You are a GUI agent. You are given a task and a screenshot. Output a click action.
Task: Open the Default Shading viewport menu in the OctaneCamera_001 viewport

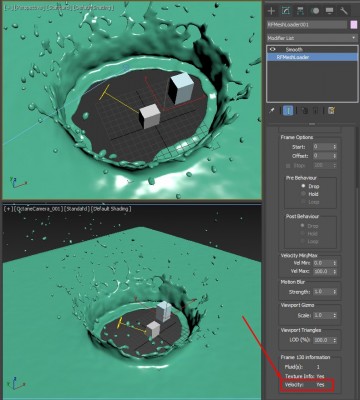111,209
